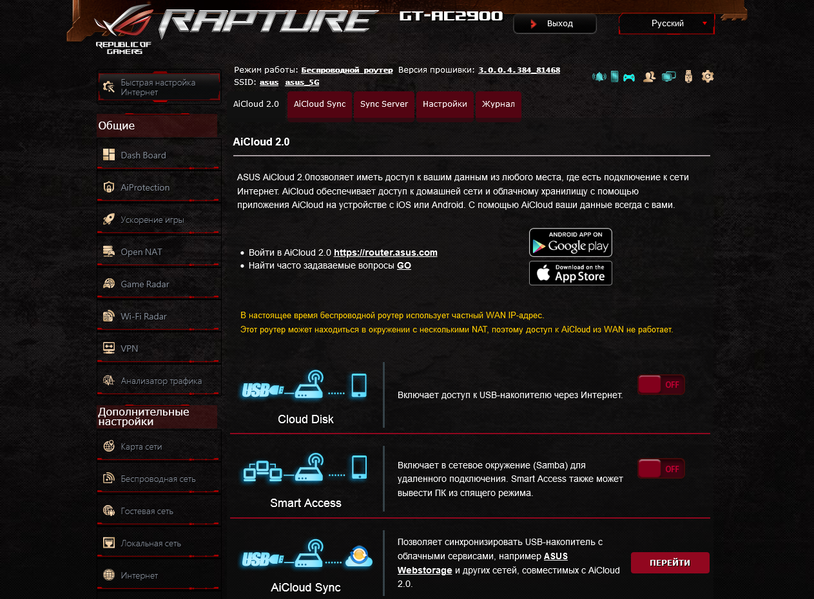Switch to the AiCloud Sync tab

point(319,104)
